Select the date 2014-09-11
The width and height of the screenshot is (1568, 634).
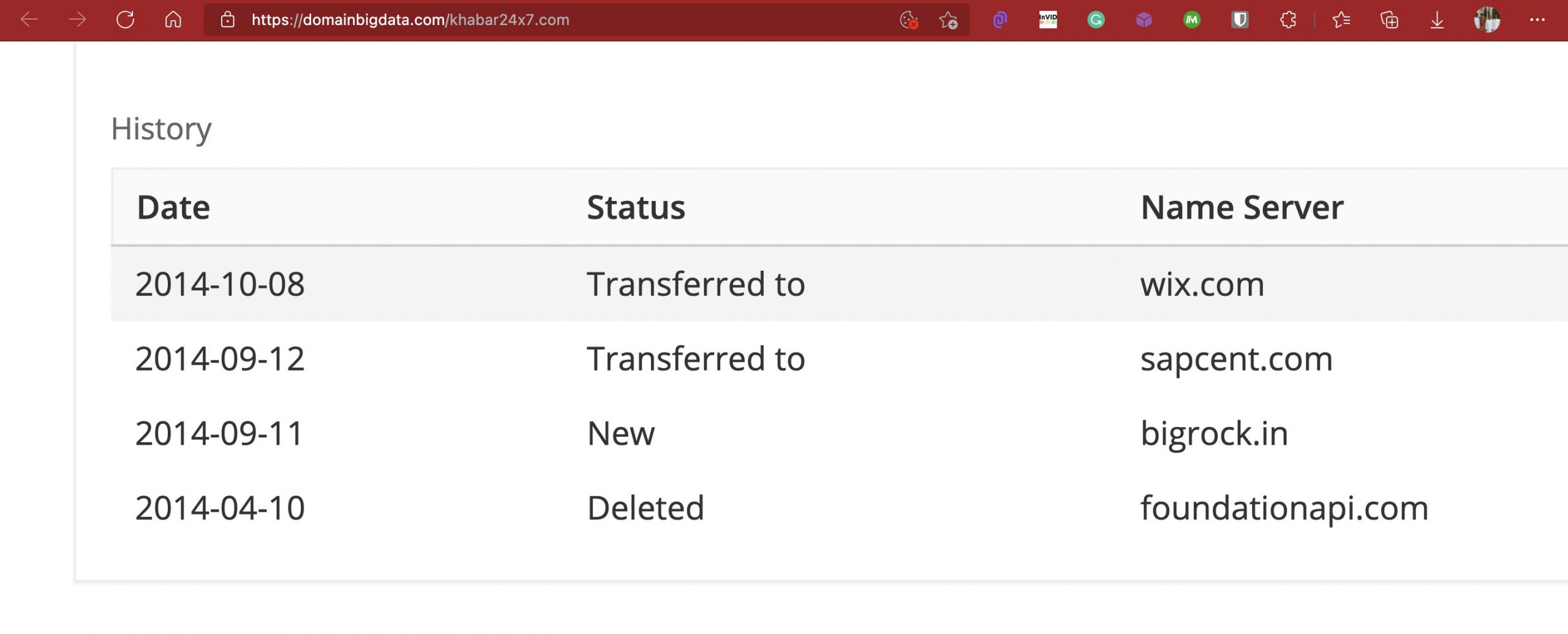click(x=219, y=434)
